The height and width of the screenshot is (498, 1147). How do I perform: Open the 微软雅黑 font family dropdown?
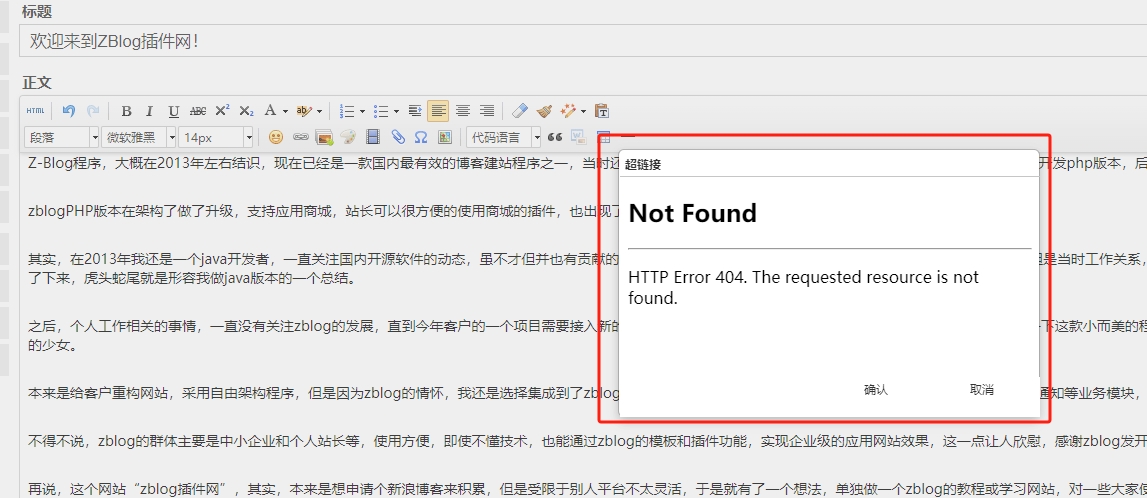[x=139, y=137]
